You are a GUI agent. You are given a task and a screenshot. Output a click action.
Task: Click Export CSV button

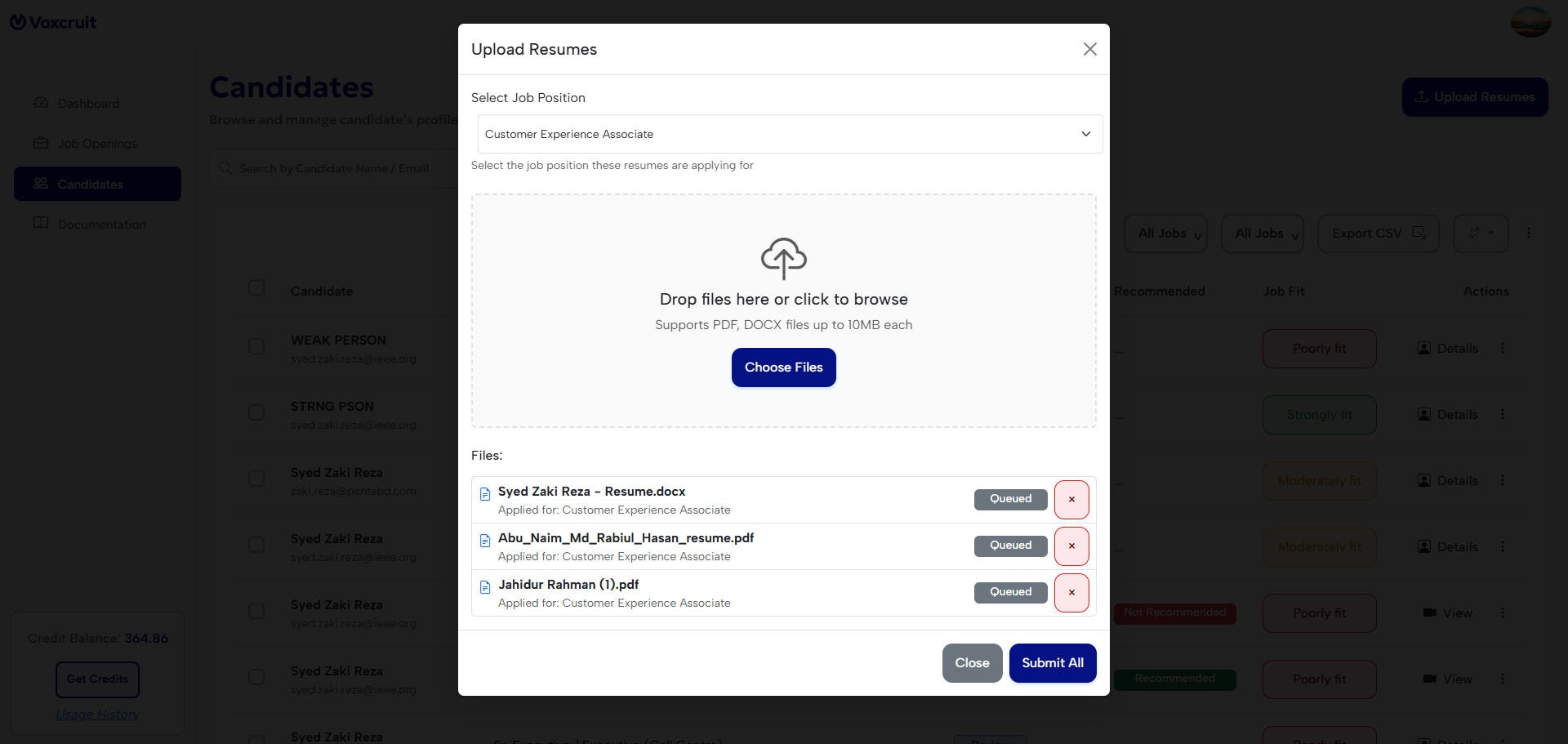pos(1379,234)
